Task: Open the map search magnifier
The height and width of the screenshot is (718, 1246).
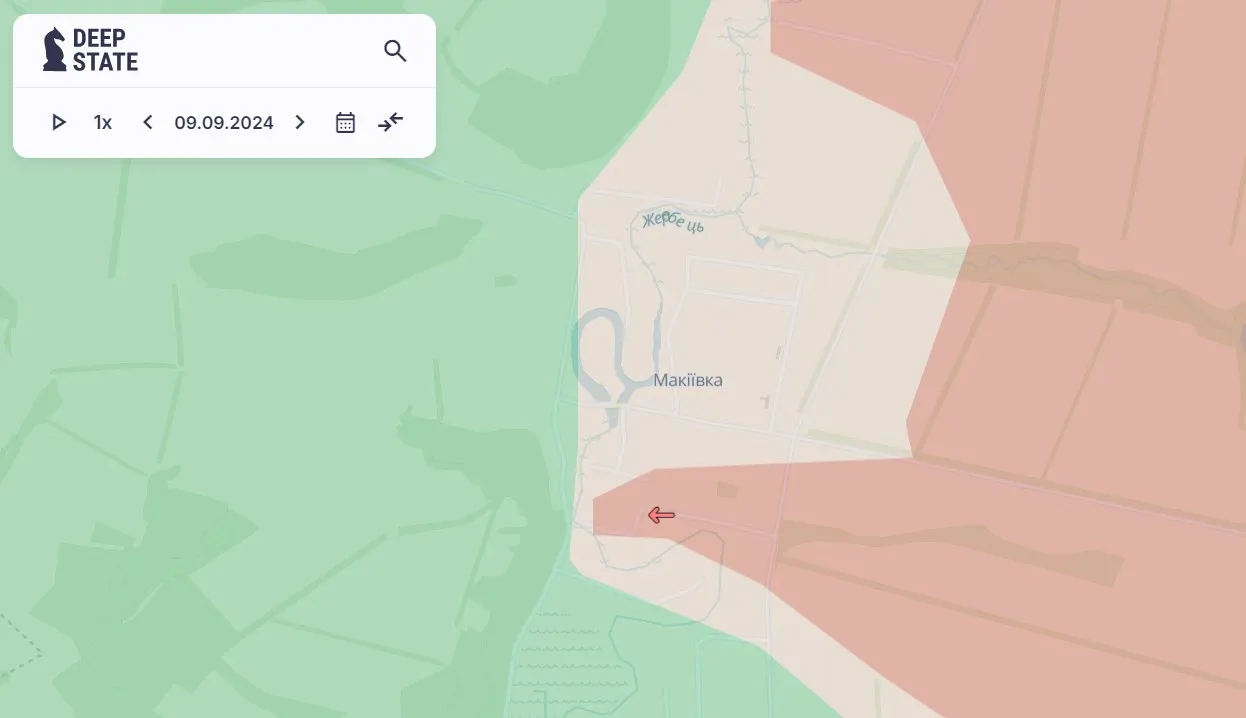Action: [395, 51]
